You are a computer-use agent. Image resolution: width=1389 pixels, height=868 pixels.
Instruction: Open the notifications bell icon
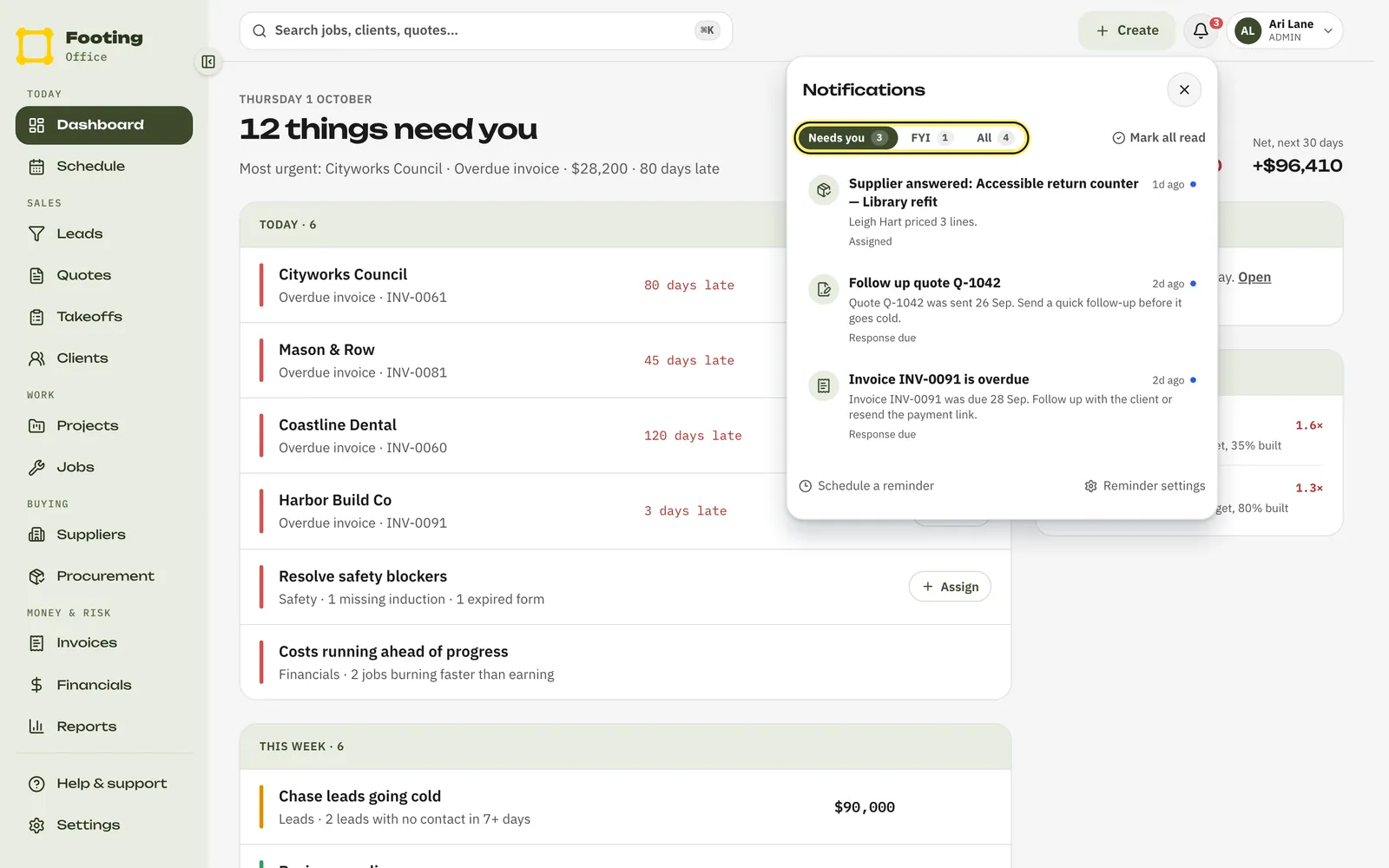click(x=1201, y=30)
